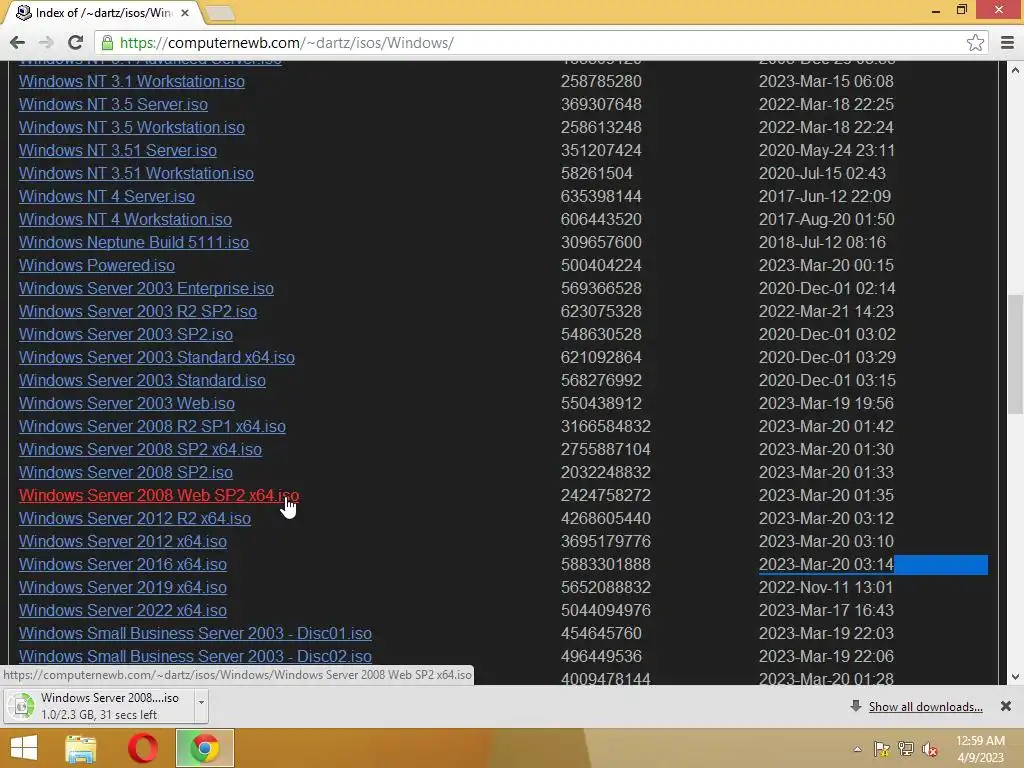Download Windows Server 2003 Standard x64.iso
The width and height of the screenshot is (1024, 768).
coord(157,357)
